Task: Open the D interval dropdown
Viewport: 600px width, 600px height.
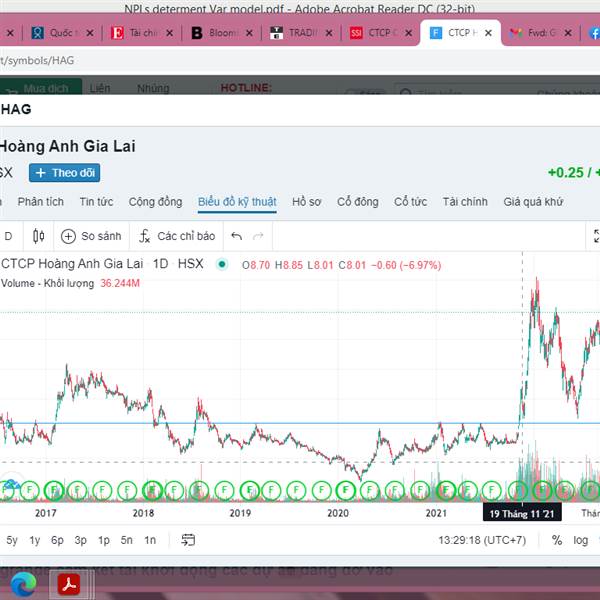Action: (8, 236)
